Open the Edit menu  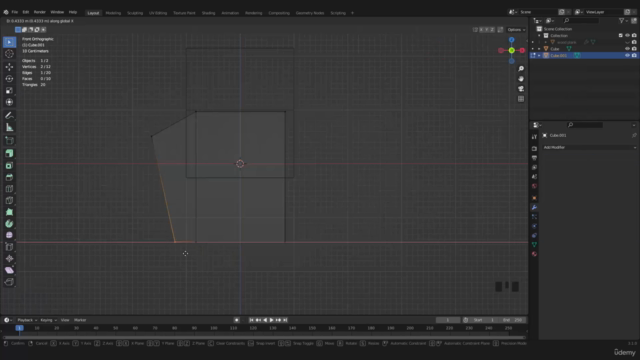click(26, 12)
